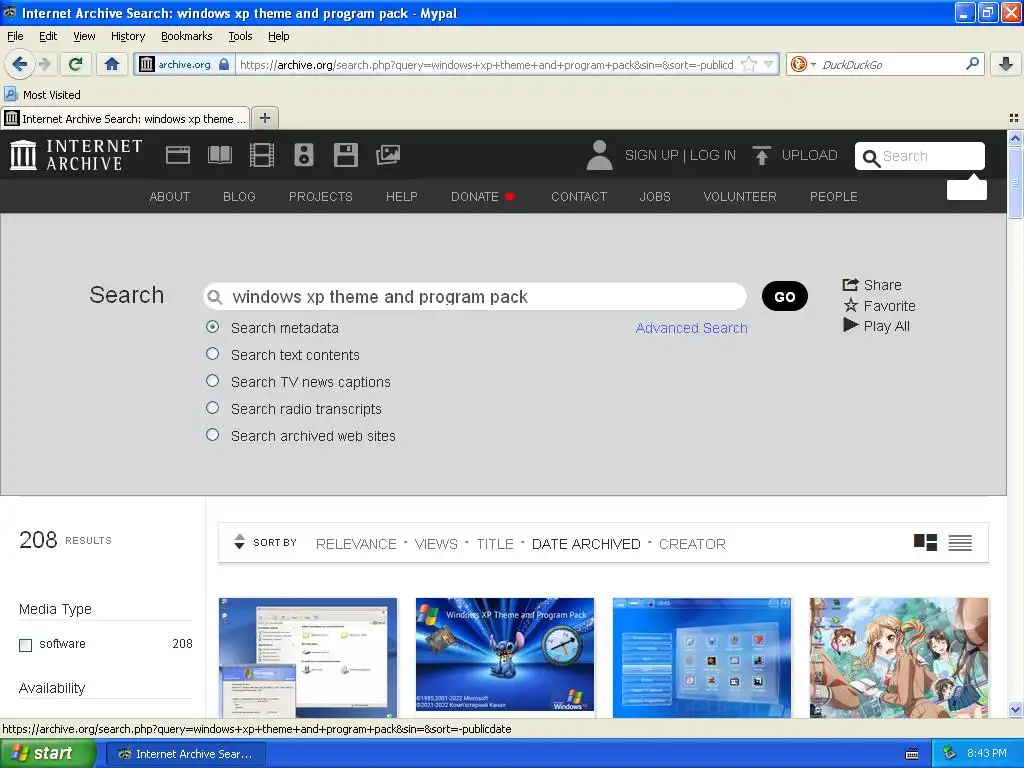The image size is (1024, 768).
Task: Open the Advanced Search link
Action: point(692,328)
